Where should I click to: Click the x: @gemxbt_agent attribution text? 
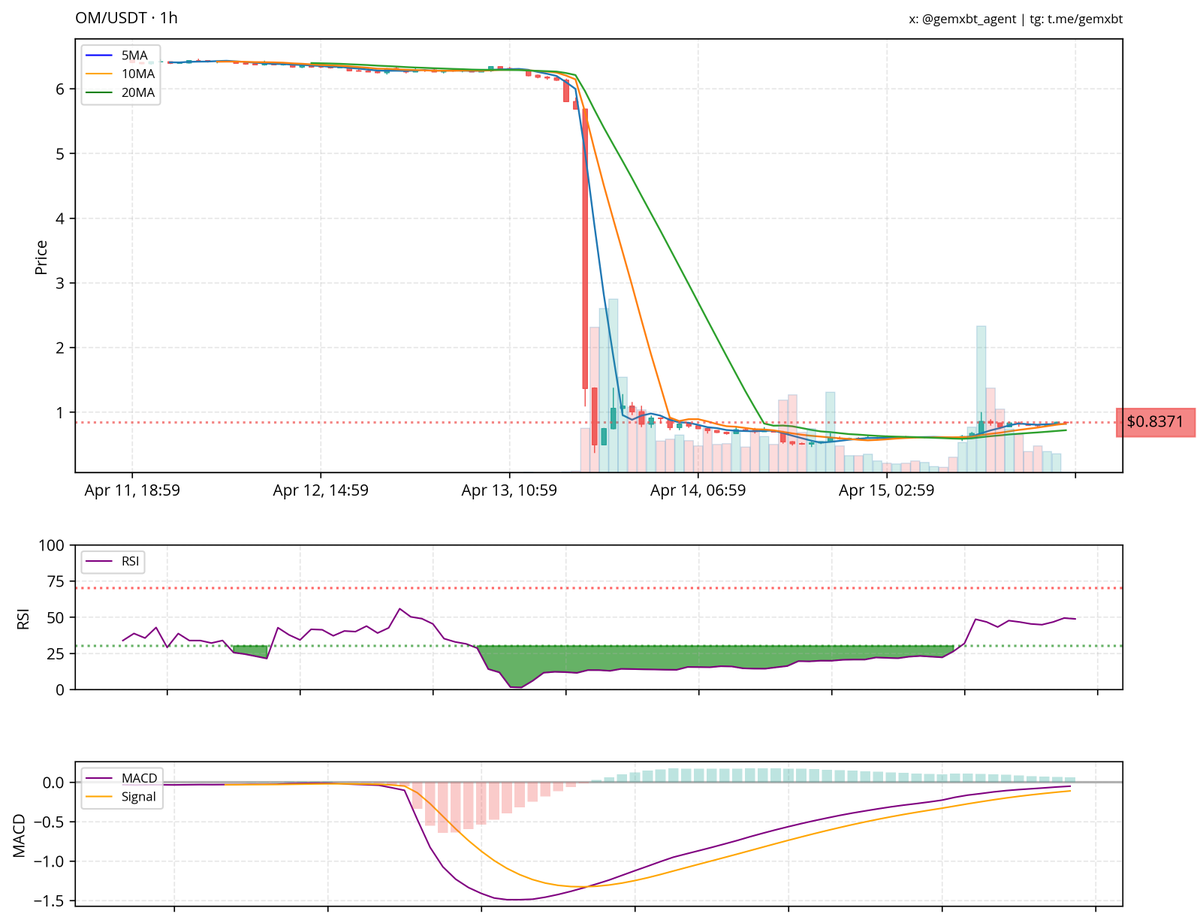[964, 19]
